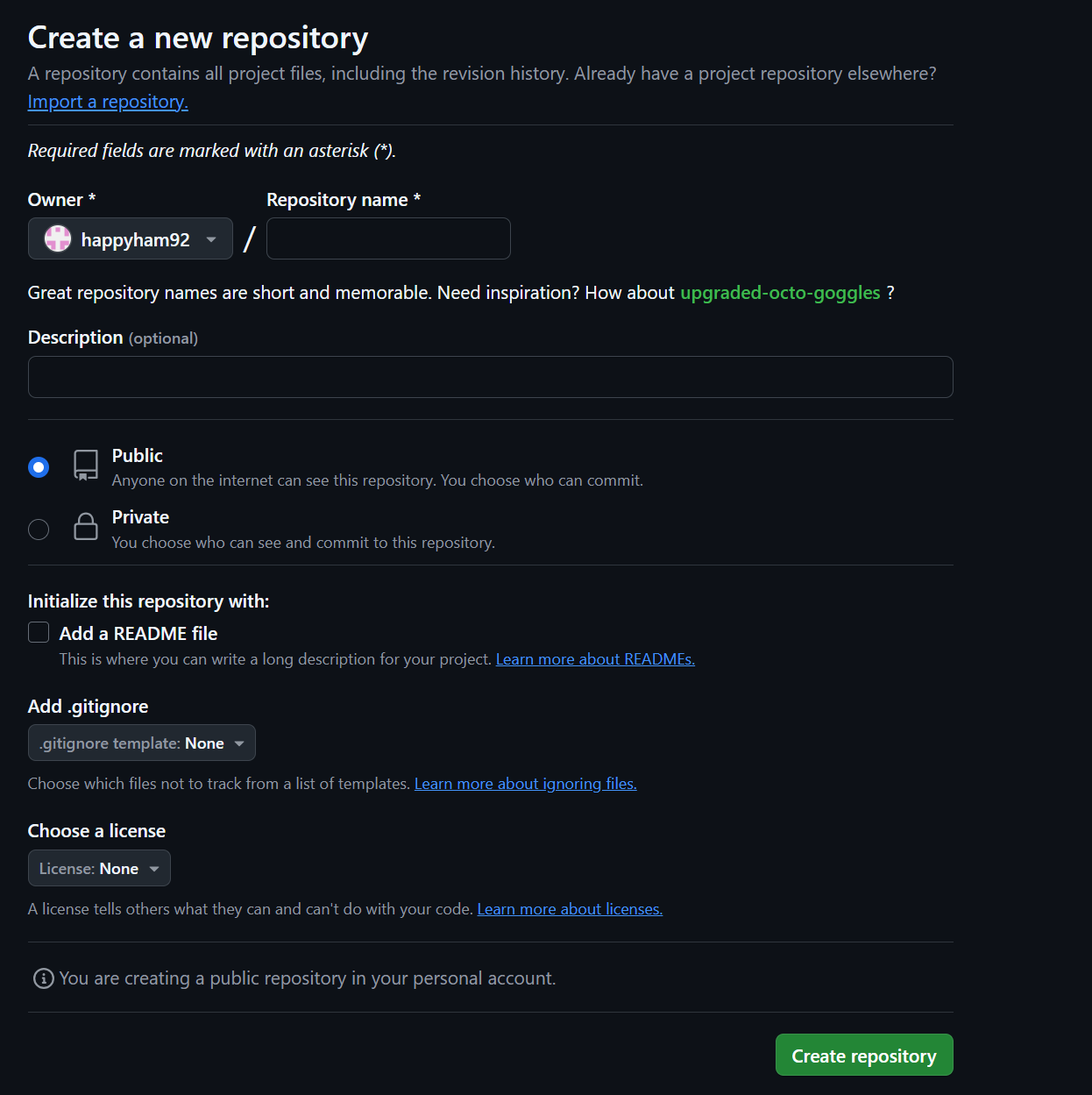Select the Private visibility radio button

coord(39,530)
